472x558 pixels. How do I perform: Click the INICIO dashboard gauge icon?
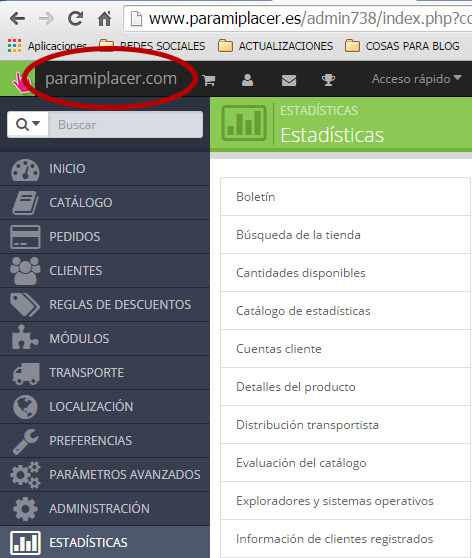pos(25,169)
